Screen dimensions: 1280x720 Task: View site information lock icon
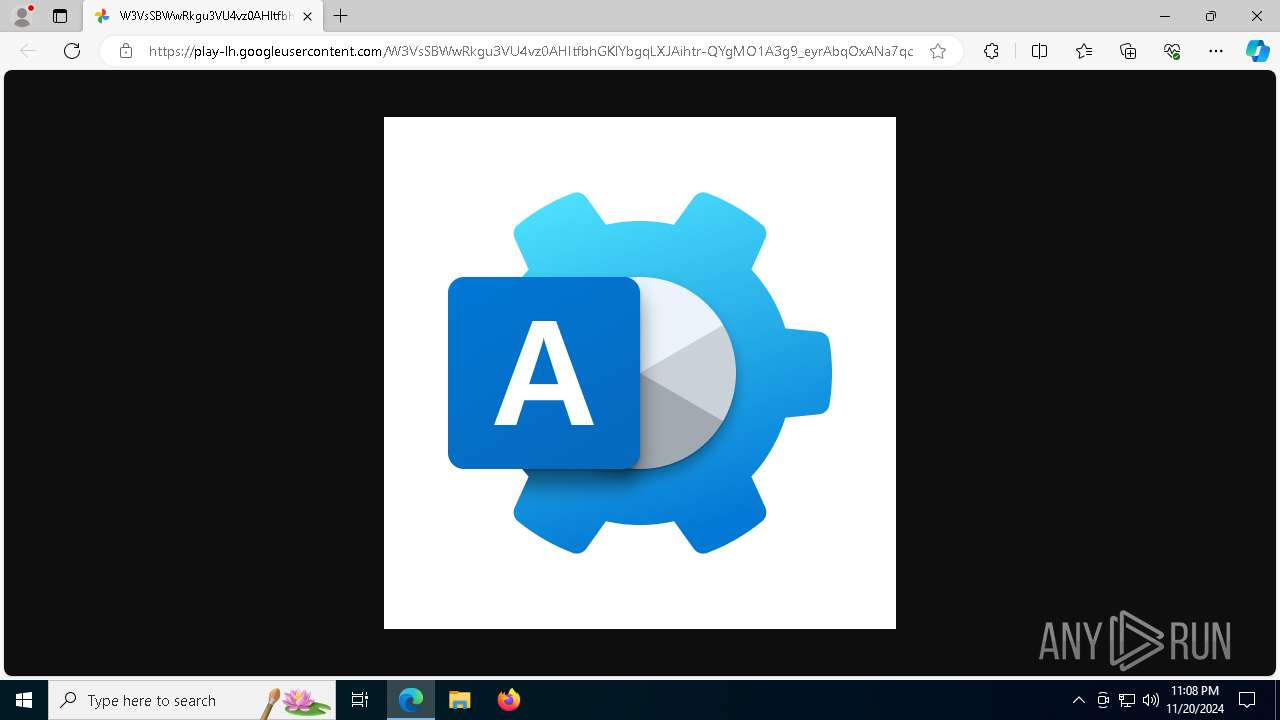click(x=126, y=51)
